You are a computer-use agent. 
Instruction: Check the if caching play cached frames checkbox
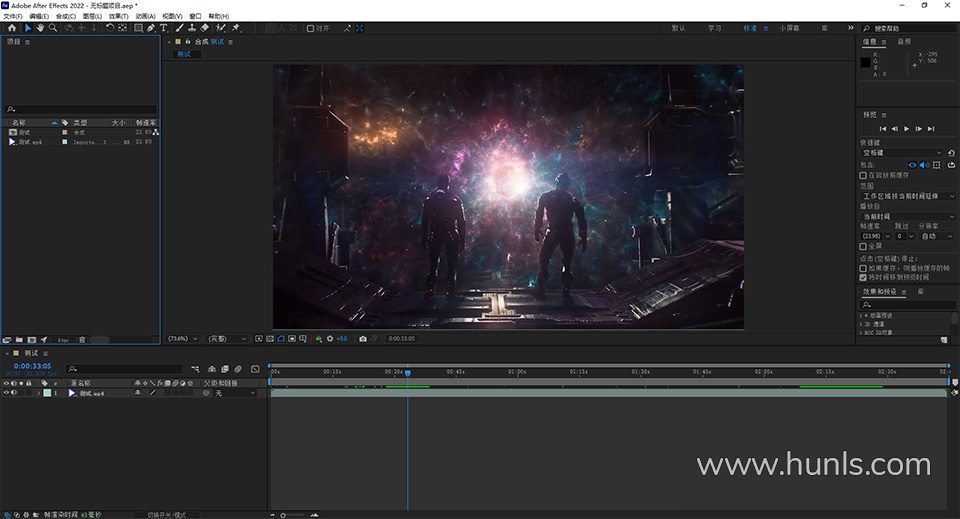click(x=863, y=268)
